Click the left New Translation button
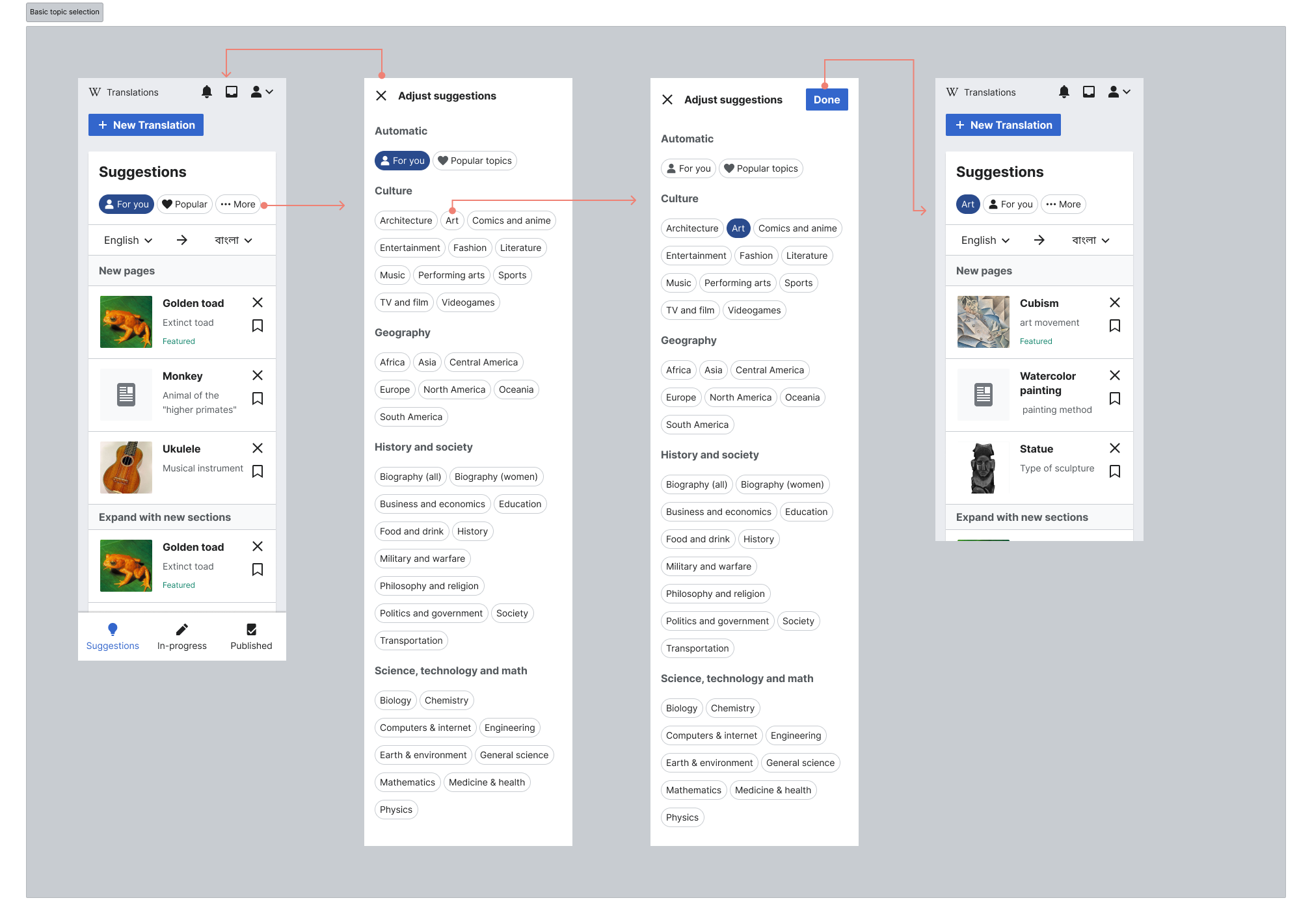This screenshot has width=1312, height=924. point(146,125)
